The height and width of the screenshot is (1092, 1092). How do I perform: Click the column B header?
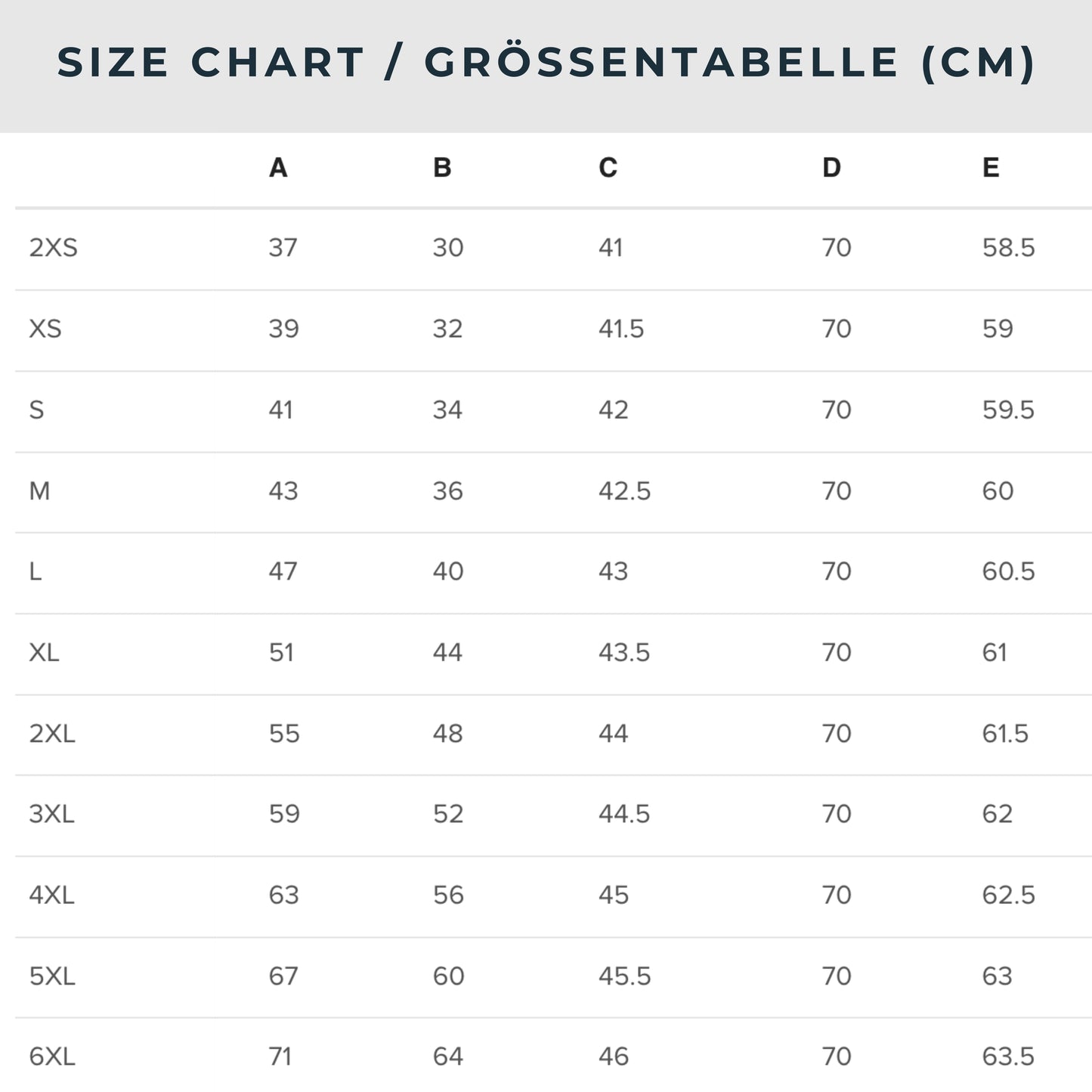(x=442, y=168)
